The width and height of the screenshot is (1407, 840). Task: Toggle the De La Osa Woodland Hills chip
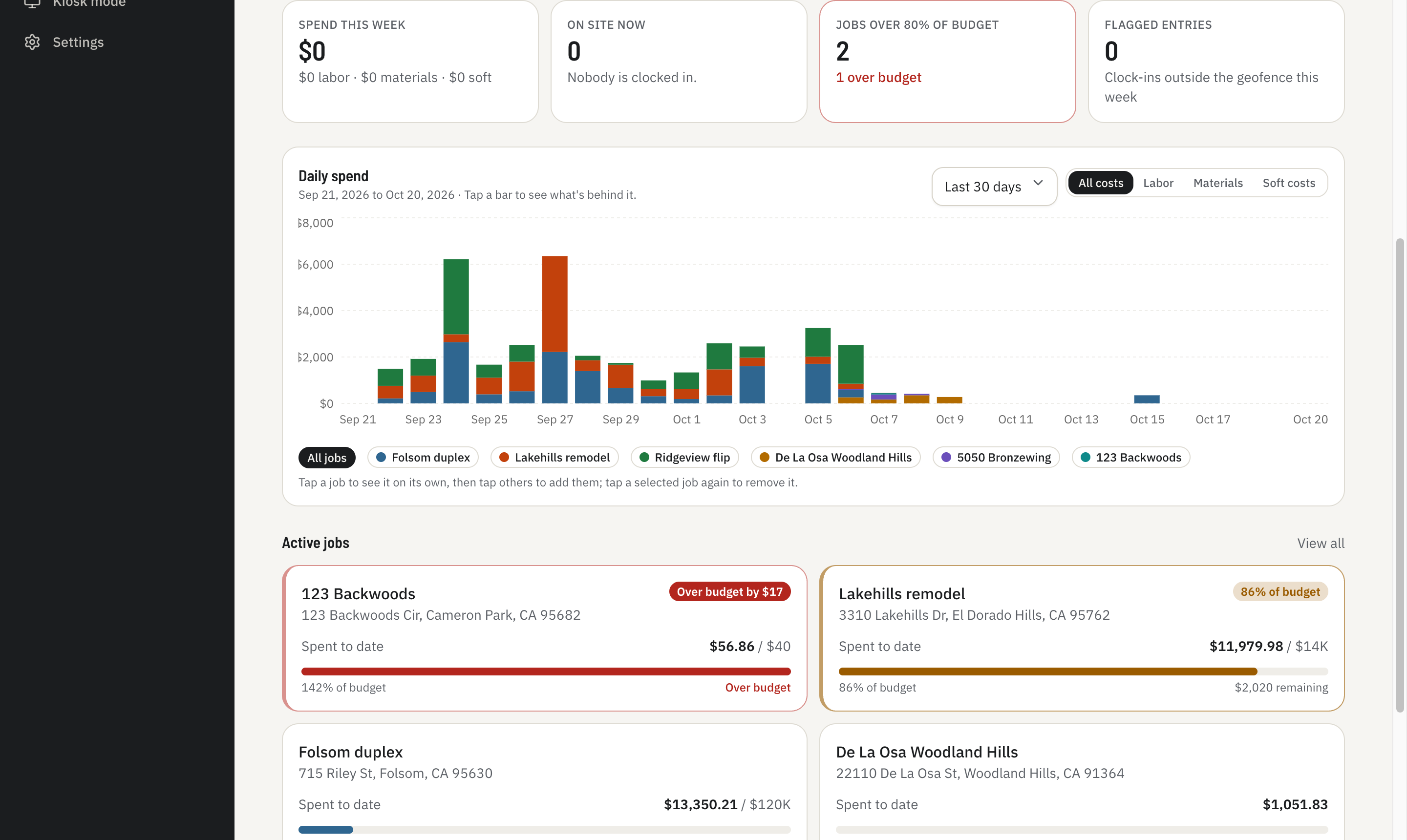(x=835, y=457)
